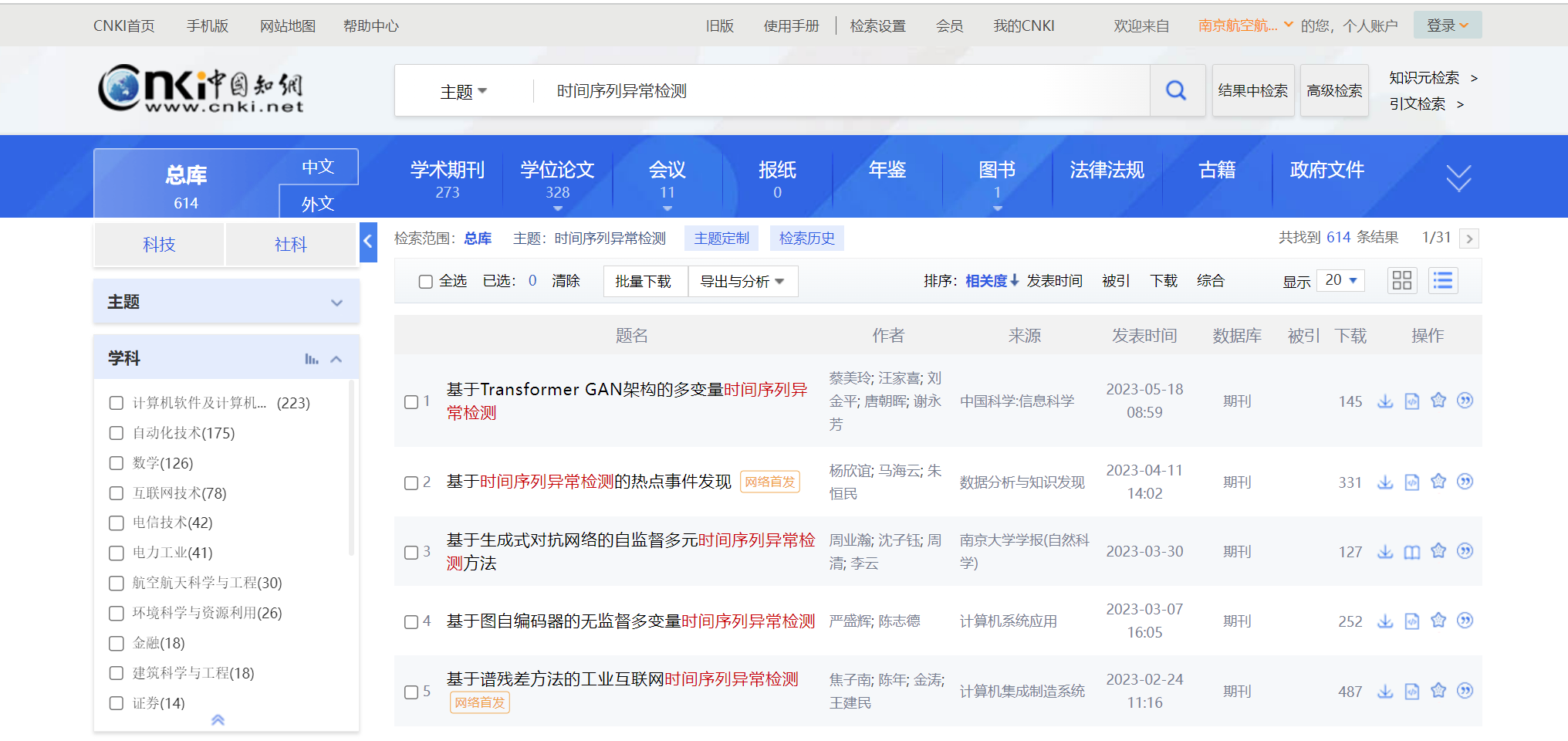Collapse the 学科 filter panel
This screenshot has height=741, width=1568.
coord(336,359)
